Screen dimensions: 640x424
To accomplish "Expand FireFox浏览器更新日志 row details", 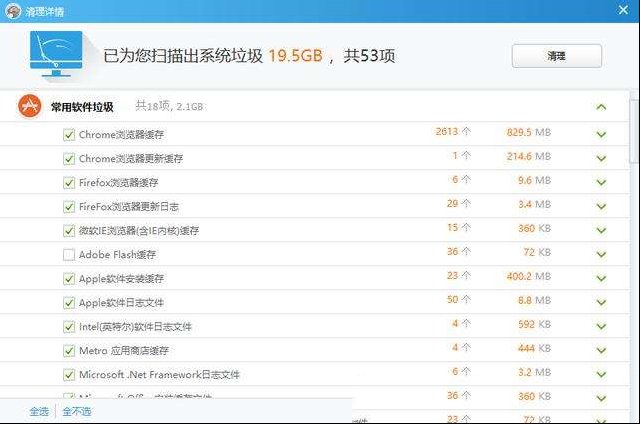I will pyautogui.click(x=601, y=206).
